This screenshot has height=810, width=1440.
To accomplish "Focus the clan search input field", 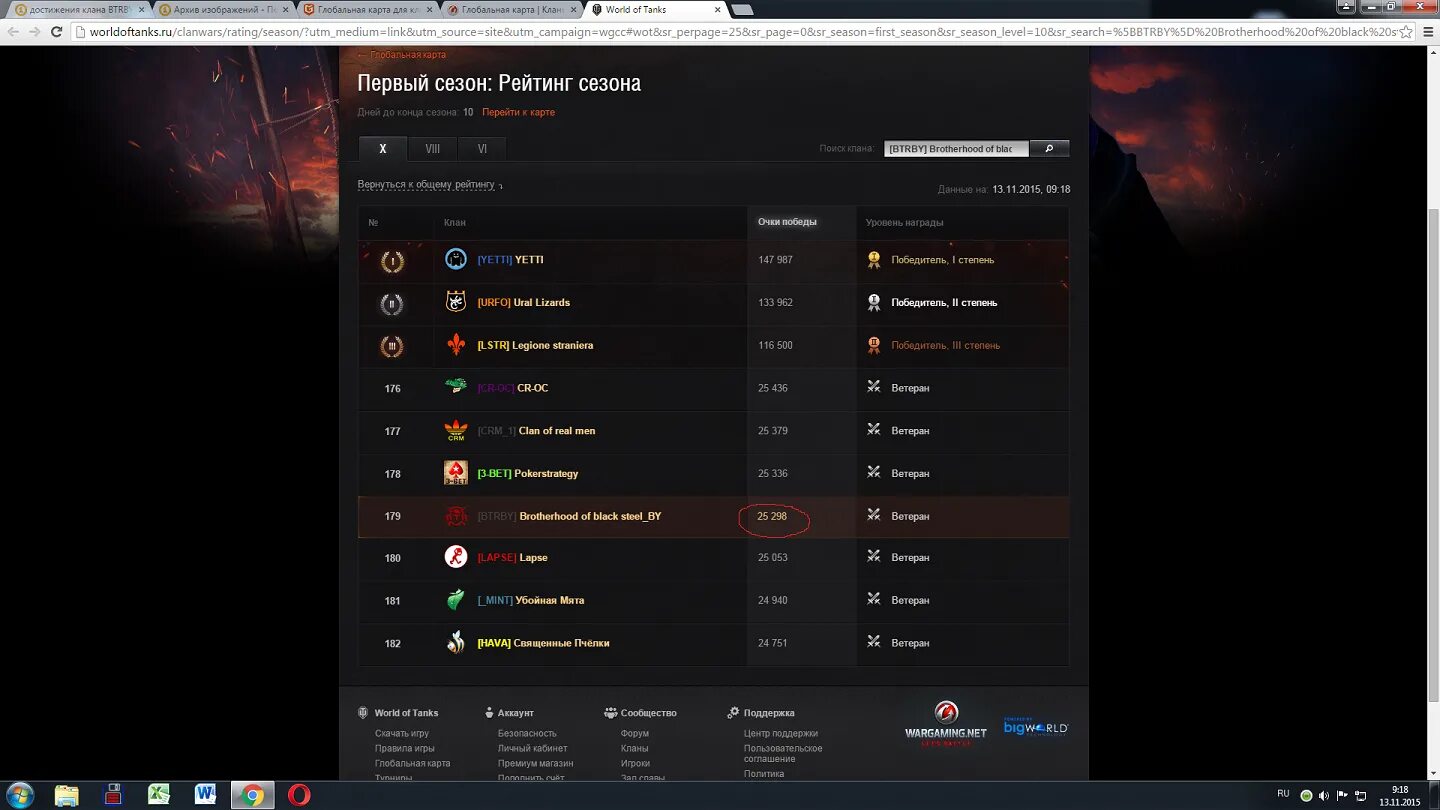I will tap(955, 148).
